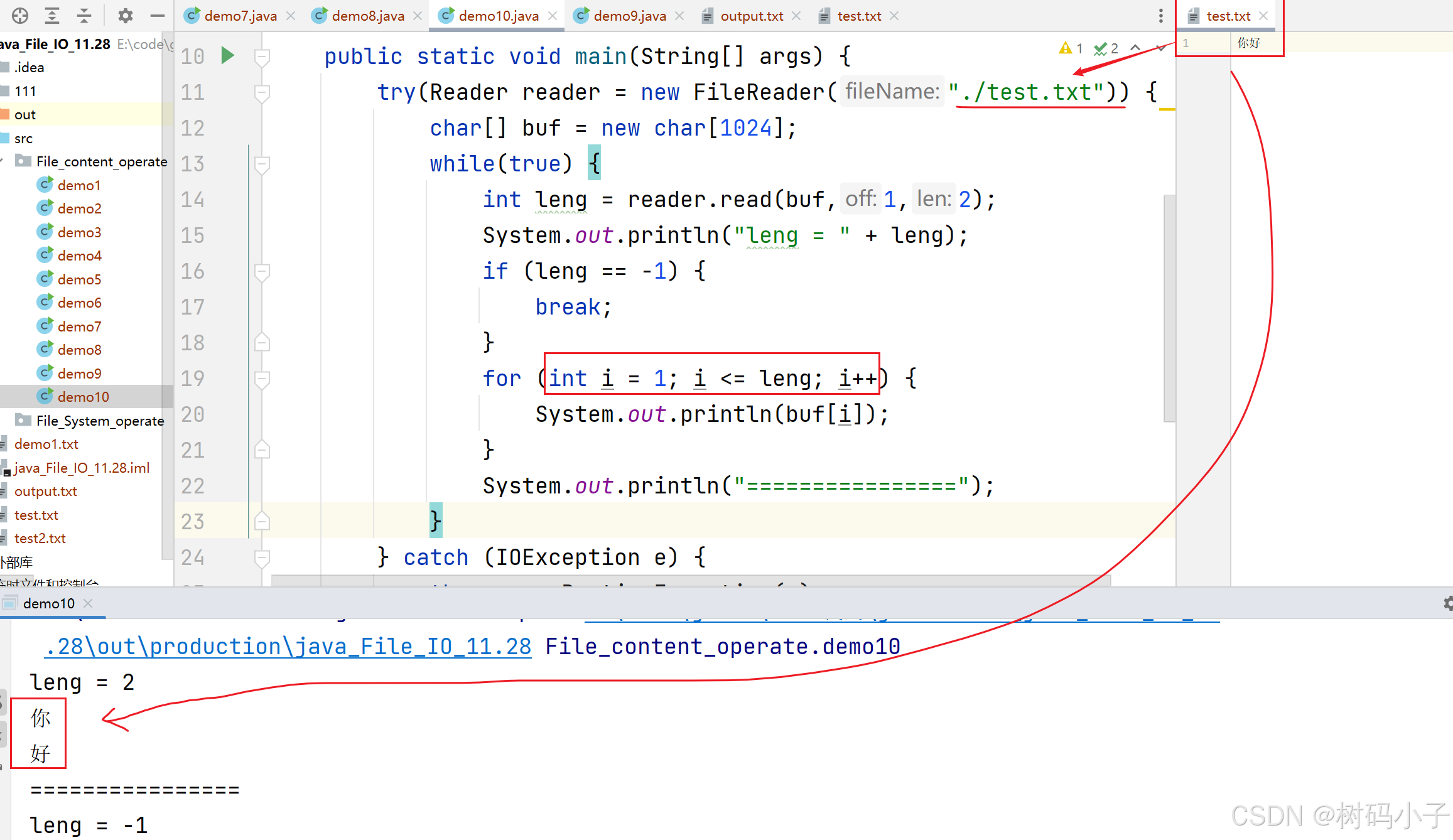
Task: Open demo5 in the project tree
Action: [79, 279]
